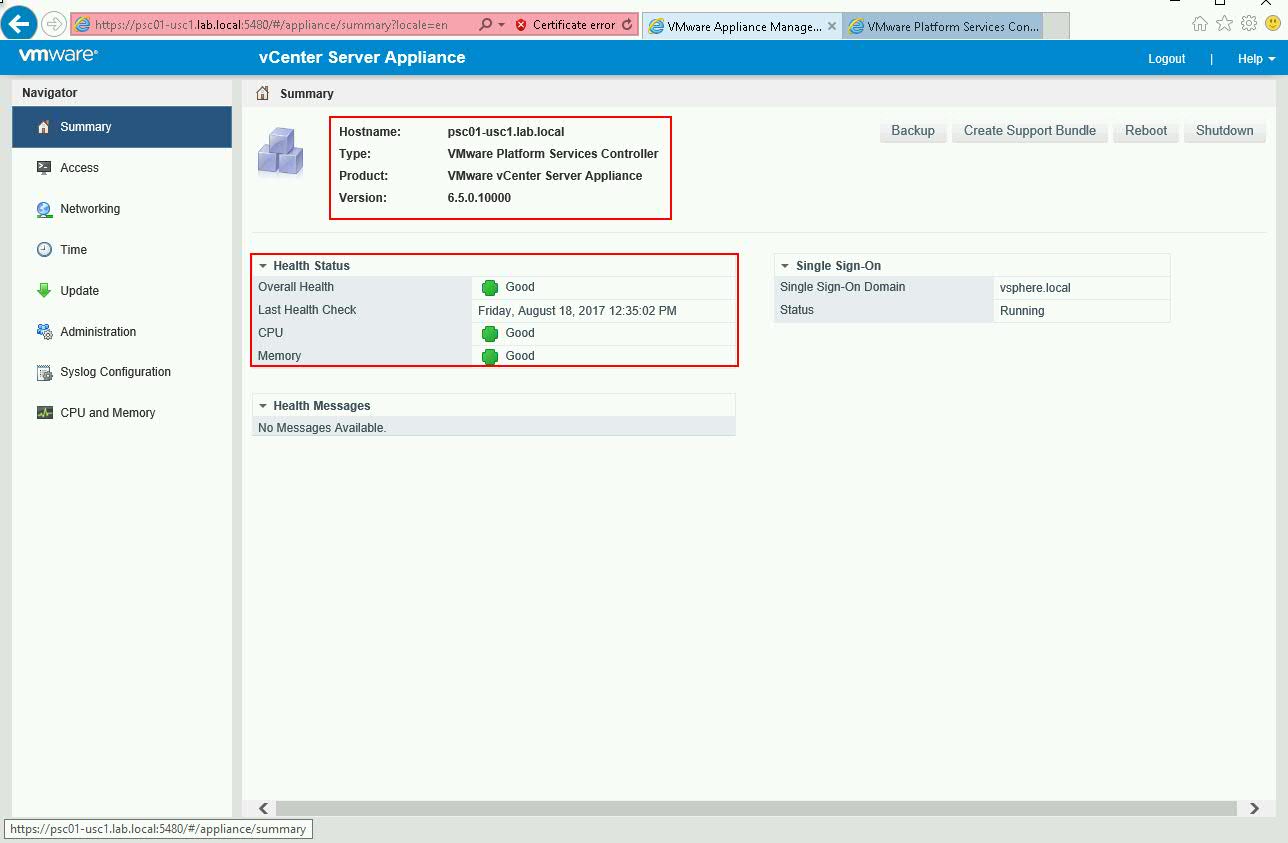Open the Summary home icon in navigator
The image size is (1288, 843).
coord(43,127)
